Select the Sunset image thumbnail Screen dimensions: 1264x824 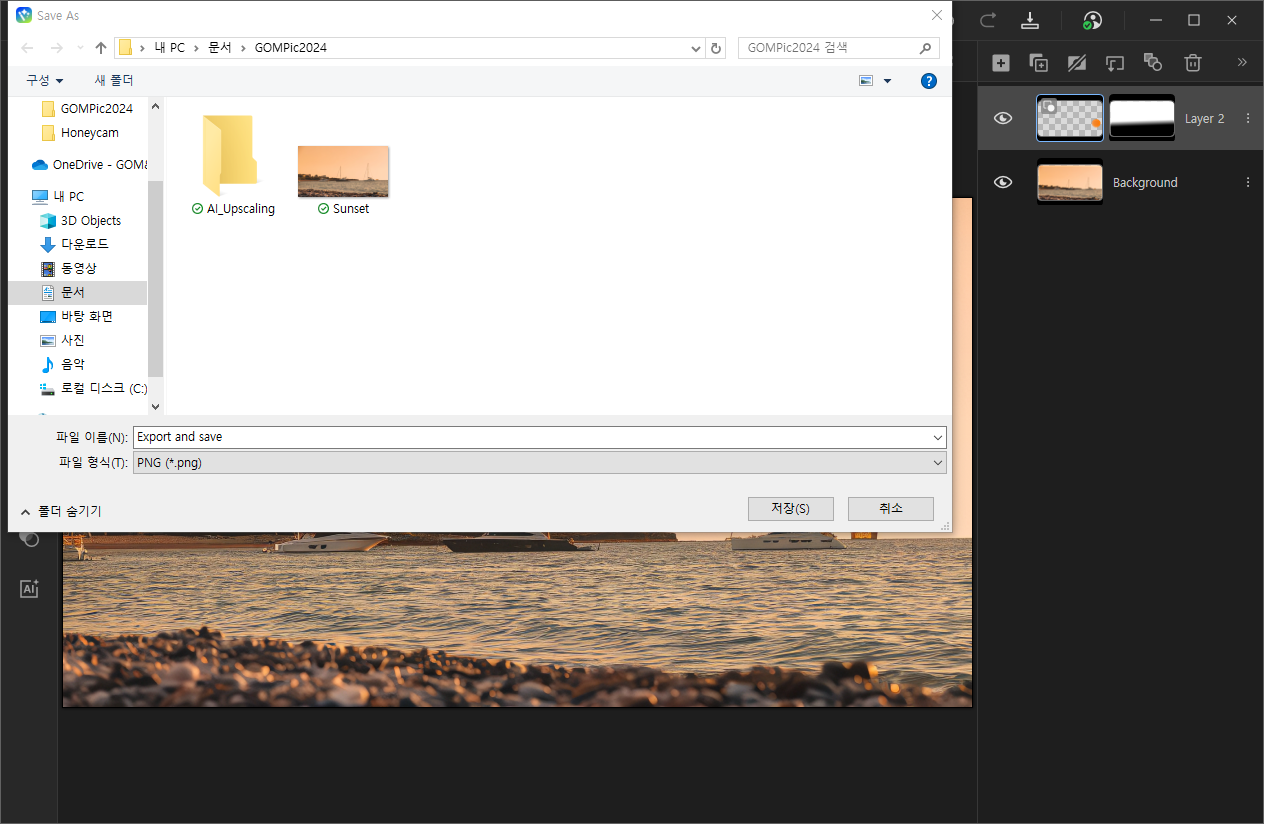pyautogui.click(x=343, y=172)
